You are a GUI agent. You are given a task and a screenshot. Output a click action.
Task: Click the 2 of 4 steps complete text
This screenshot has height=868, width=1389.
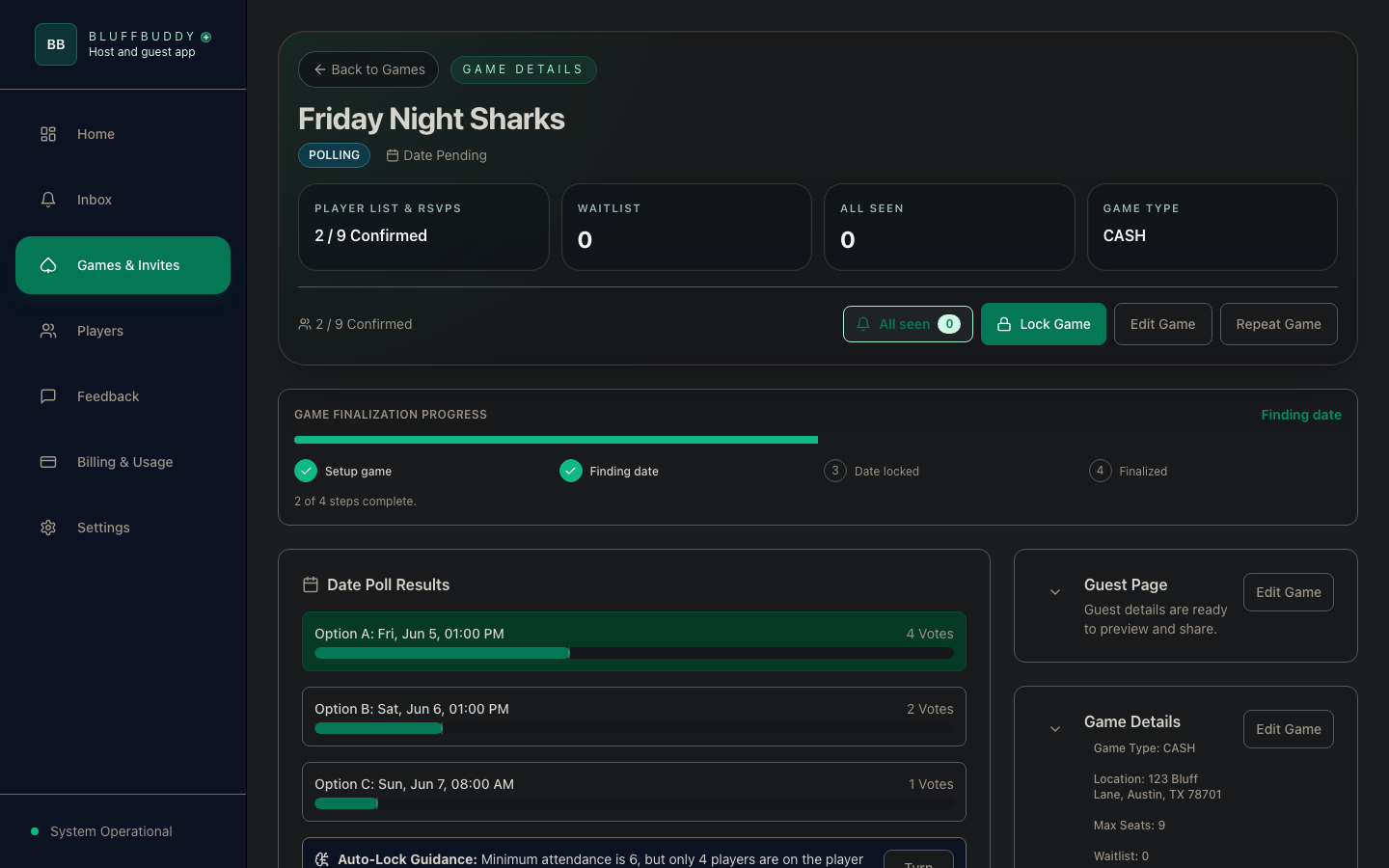pos(355,502)
